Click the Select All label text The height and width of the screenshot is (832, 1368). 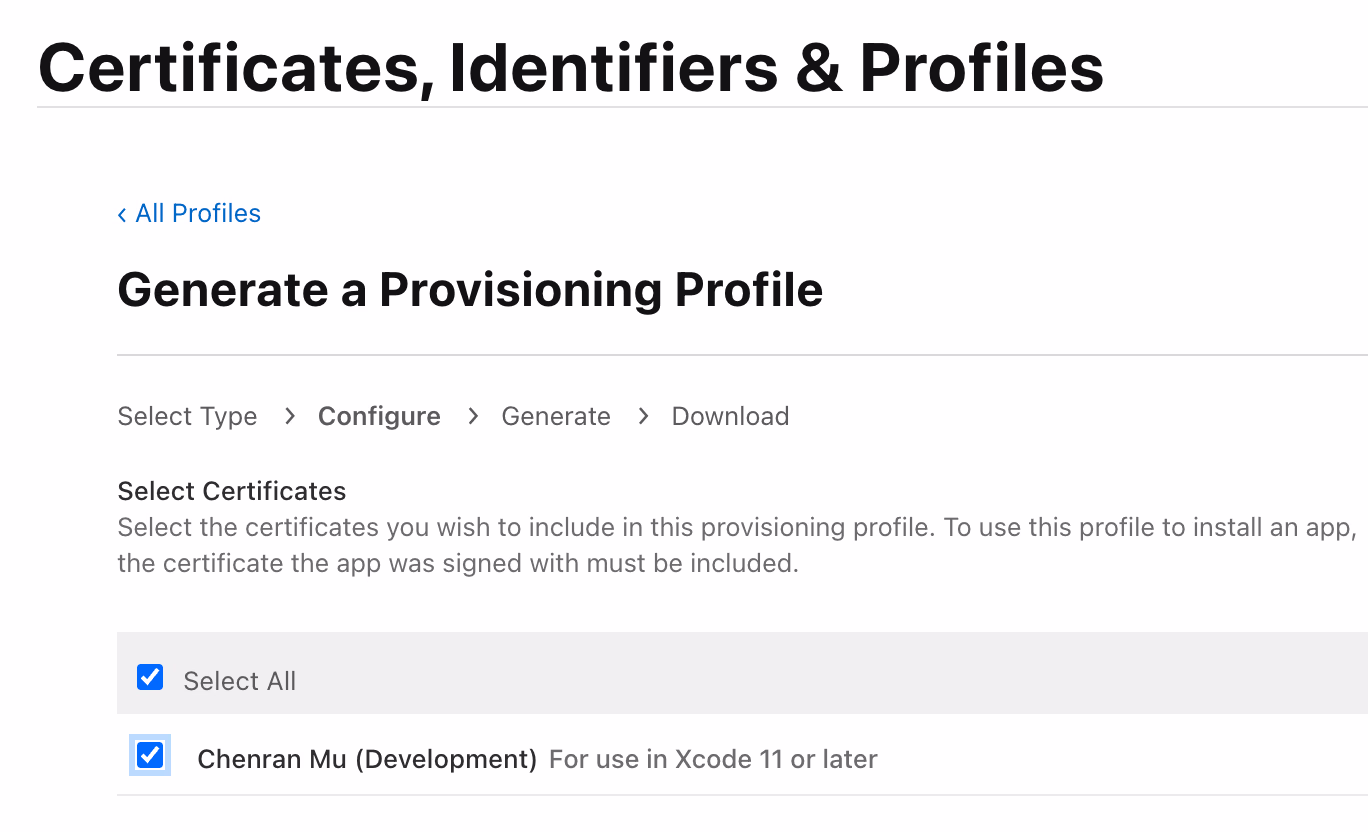[x=240, y=681]
